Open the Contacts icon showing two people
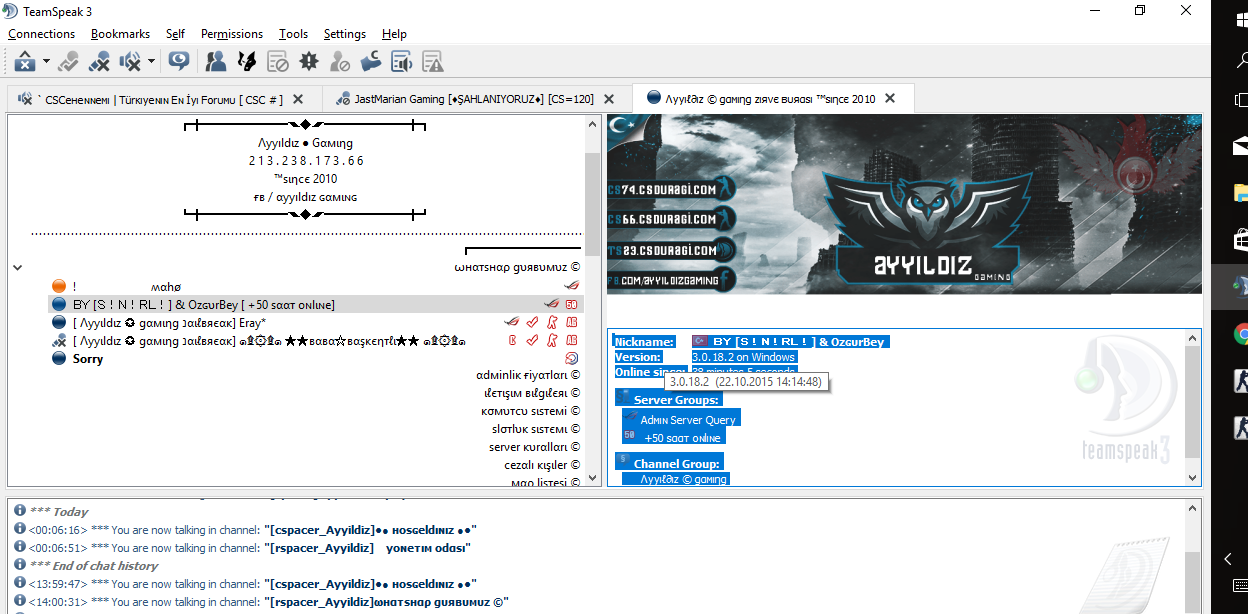 click(215, 62)
